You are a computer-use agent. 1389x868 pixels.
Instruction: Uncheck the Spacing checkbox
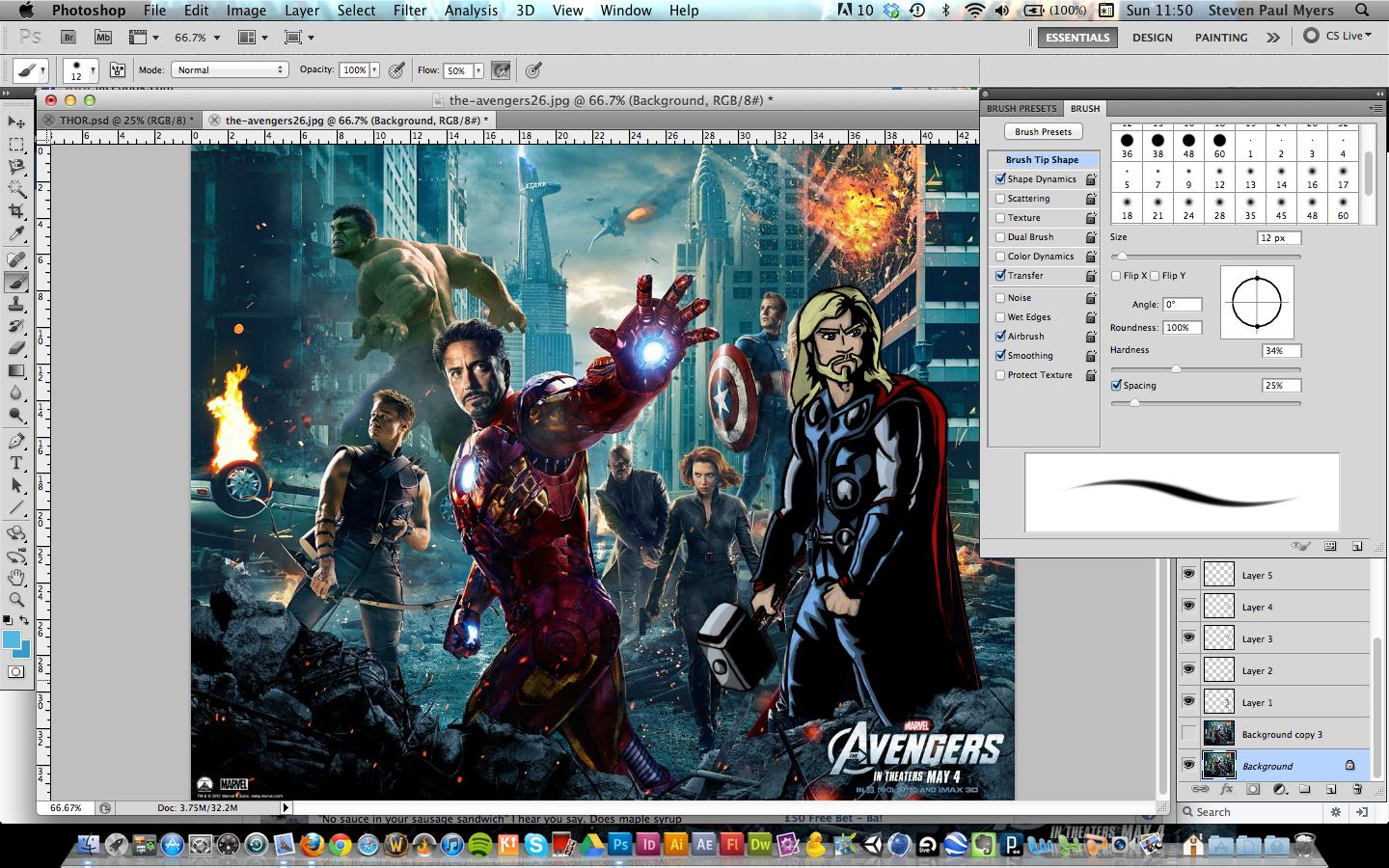tap(1116, 385)
